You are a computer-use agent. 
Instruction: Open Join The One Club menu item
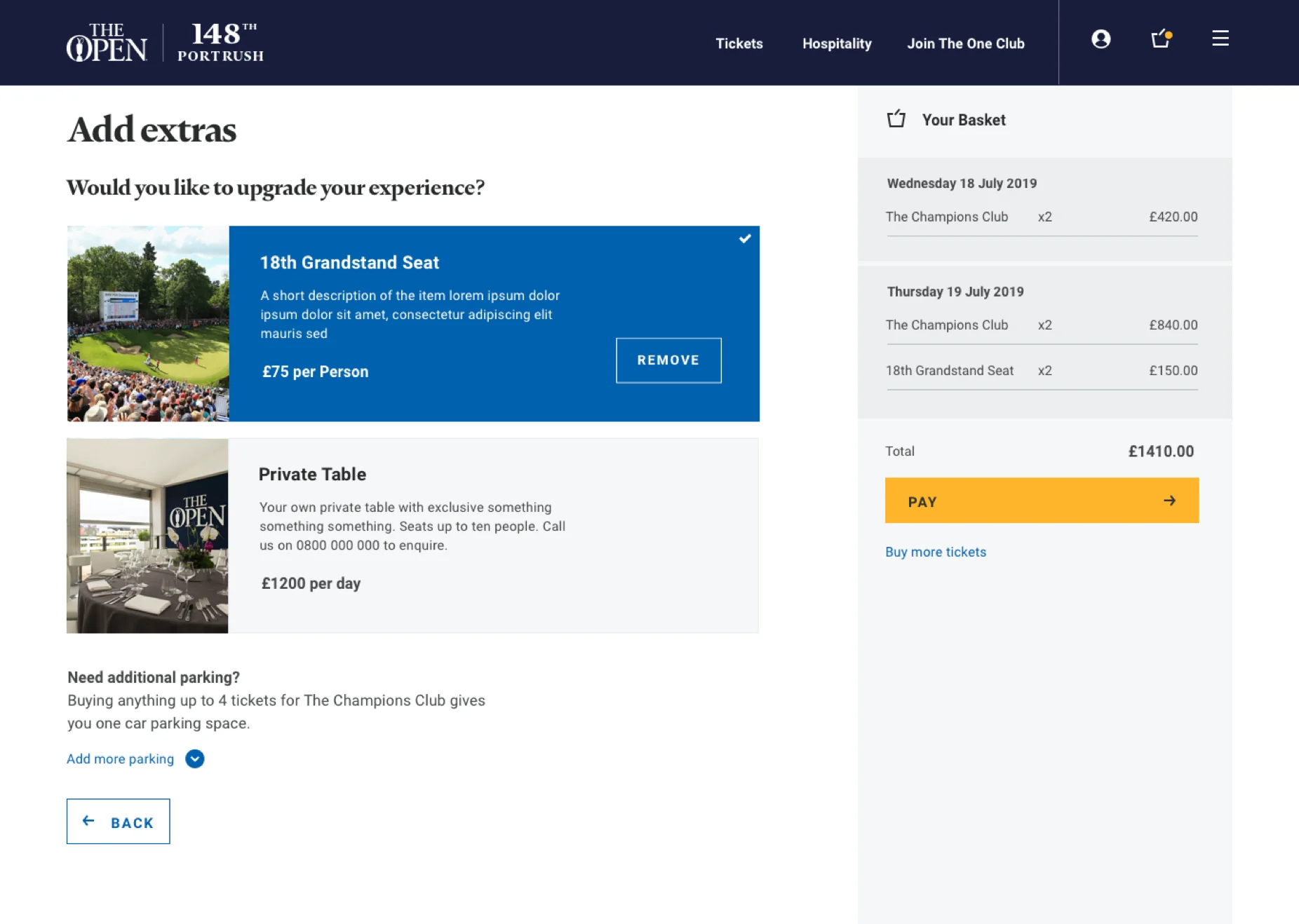pos(965,43)
